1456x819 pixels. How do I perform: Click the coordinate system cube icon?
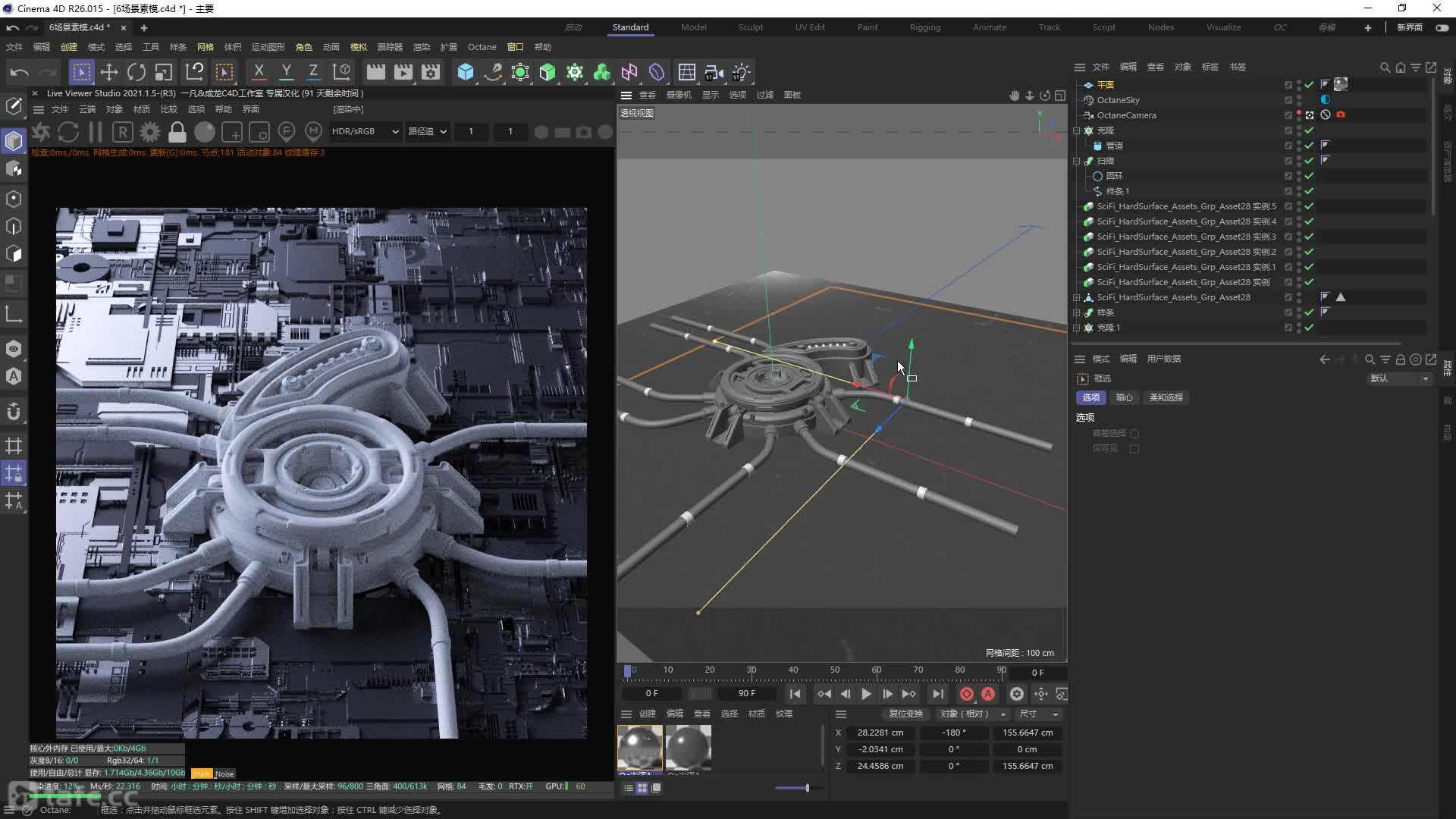click(x=342, y=72)
